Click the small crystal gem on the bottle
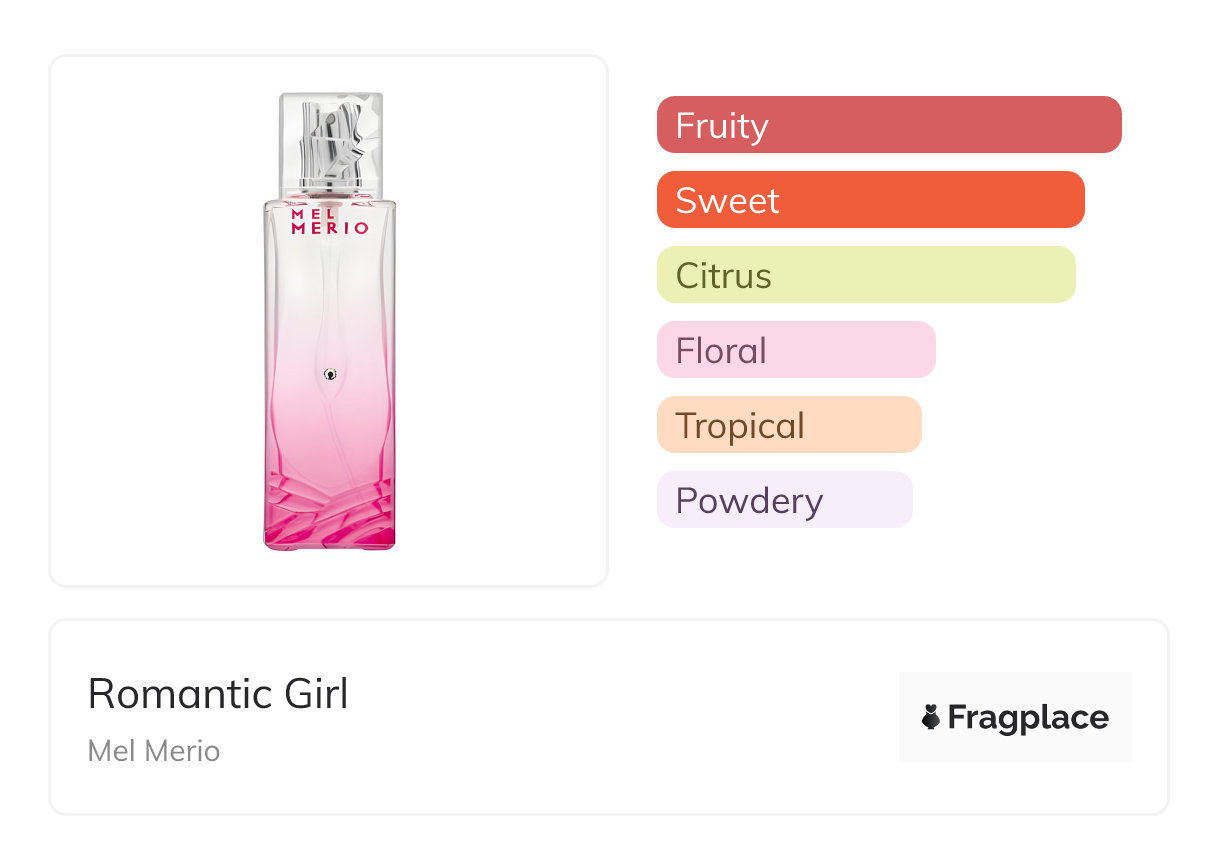This screenshot has width=1218, height=864. pos(330,374)
